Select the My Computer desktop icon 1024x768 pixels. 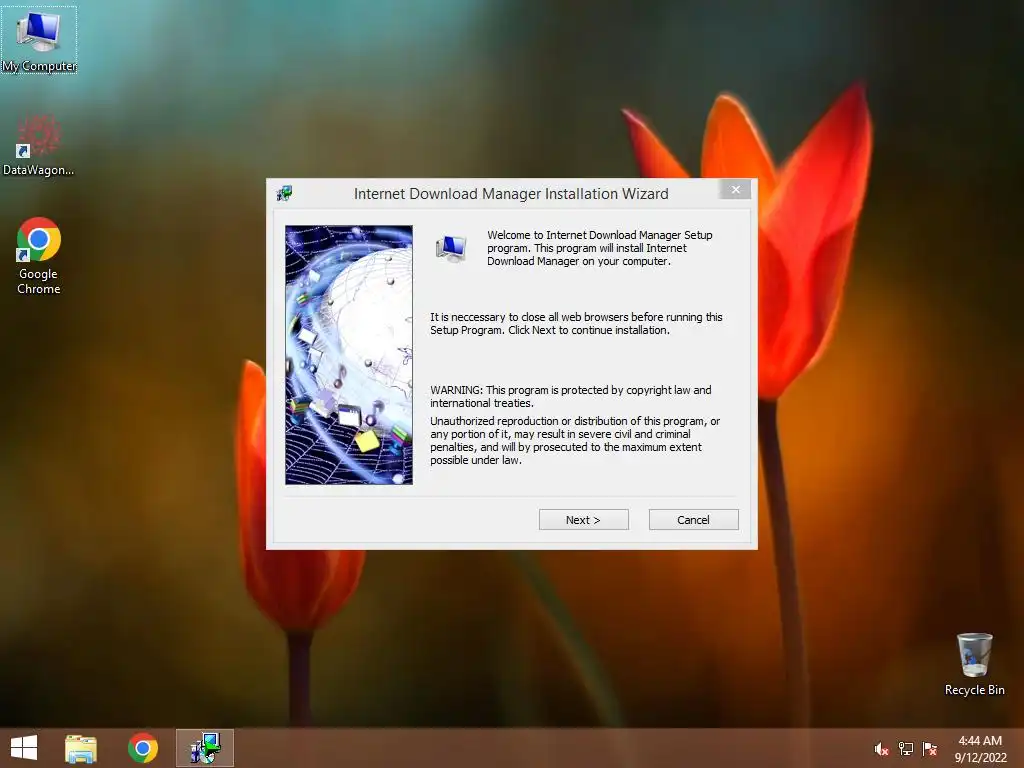pyautogui.click(x=39, y=40)
